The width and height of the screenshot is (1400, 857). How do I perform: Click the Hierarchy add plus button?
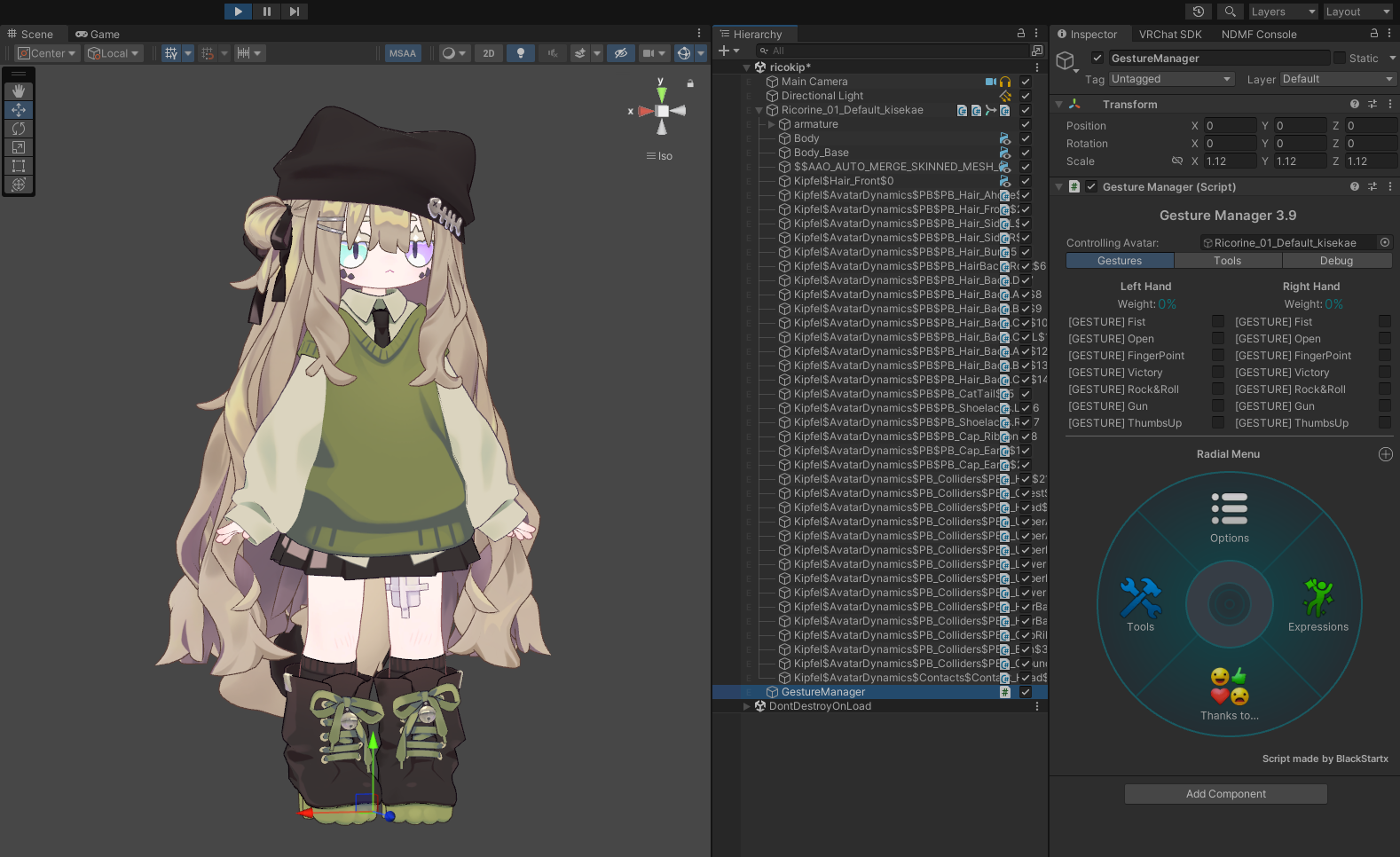724,51
